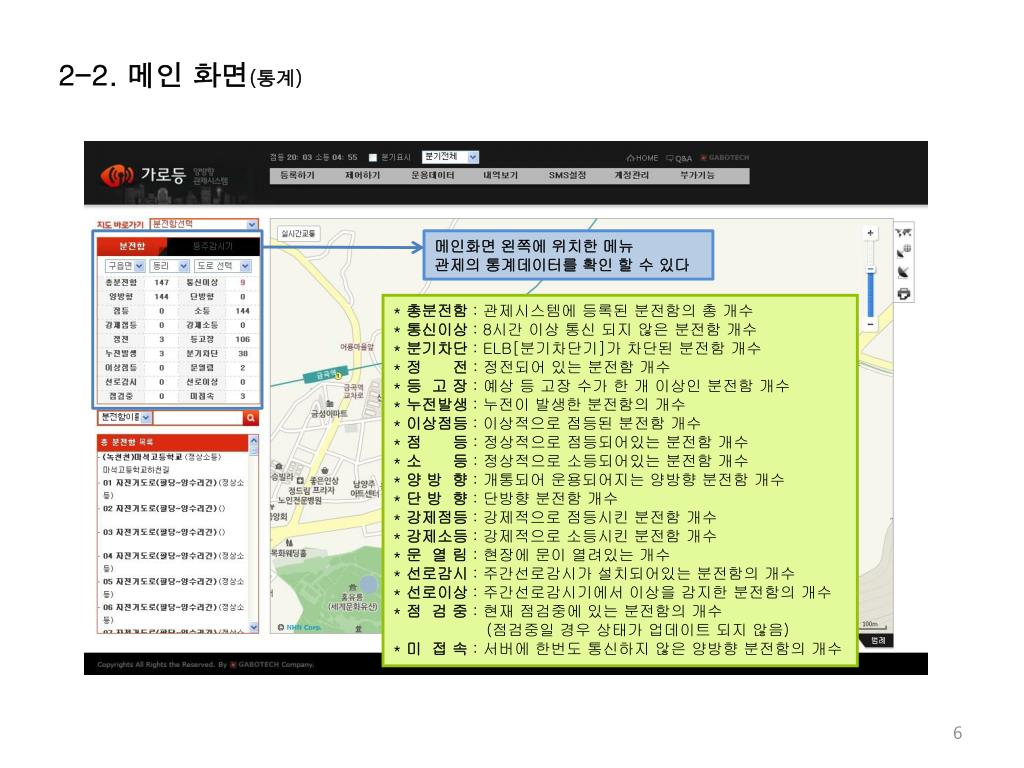Viewport: 1024px width, 768px height.
Task: Open the SMS설정 menu
Action: coord(567,176)
